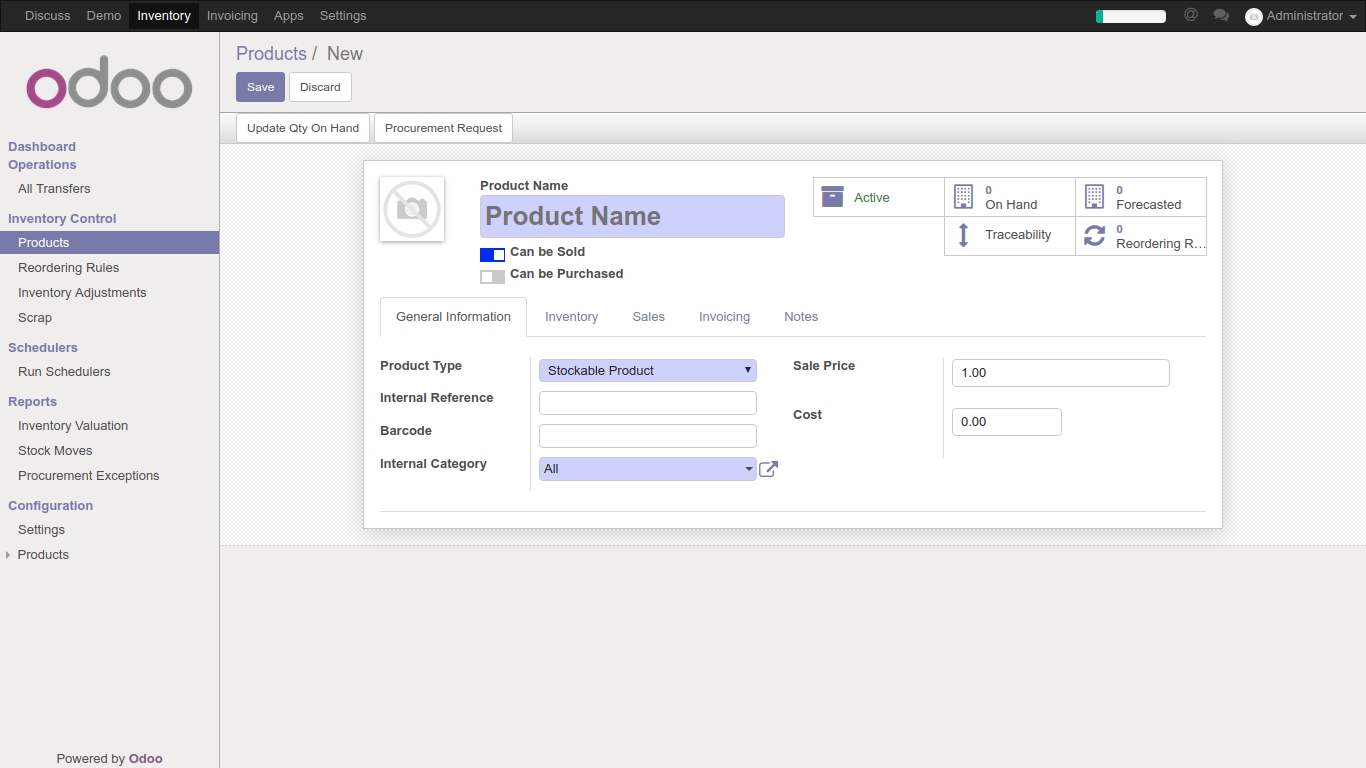Enable the Can be Purchased switch
Viewport: 1366px width, 768px height.
492,276
